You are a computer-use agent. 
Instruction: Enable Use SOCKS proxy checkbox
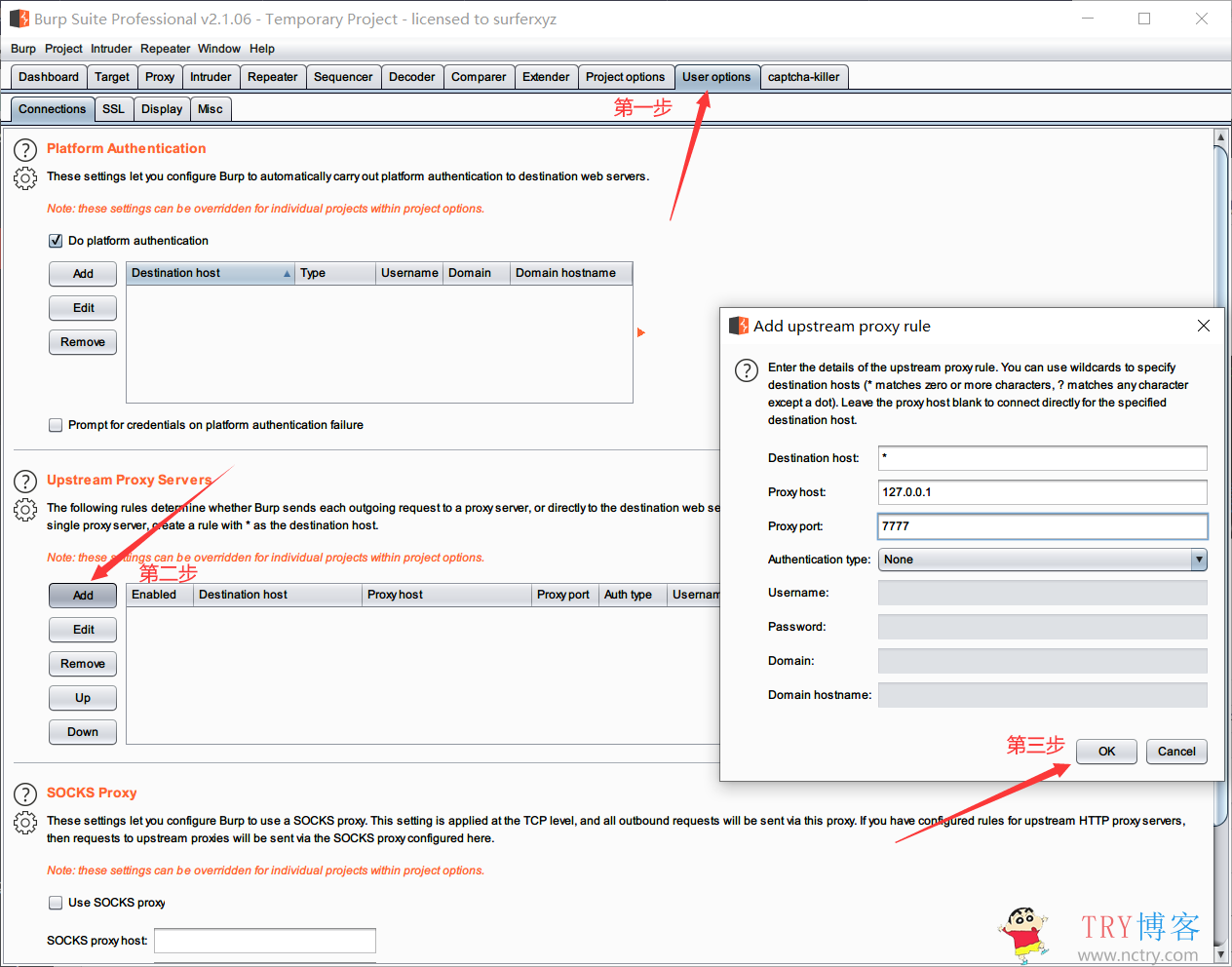coord(56,903)
